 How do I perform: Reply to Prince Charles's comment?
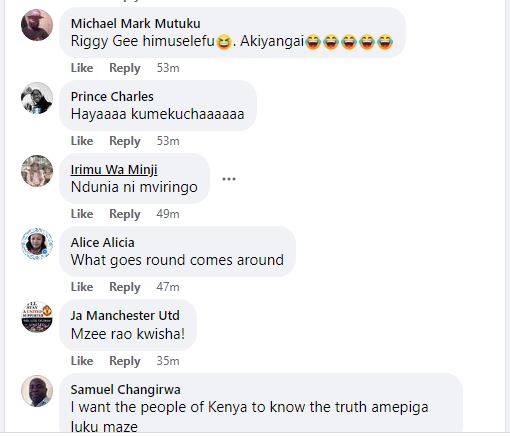pos(125,141)
